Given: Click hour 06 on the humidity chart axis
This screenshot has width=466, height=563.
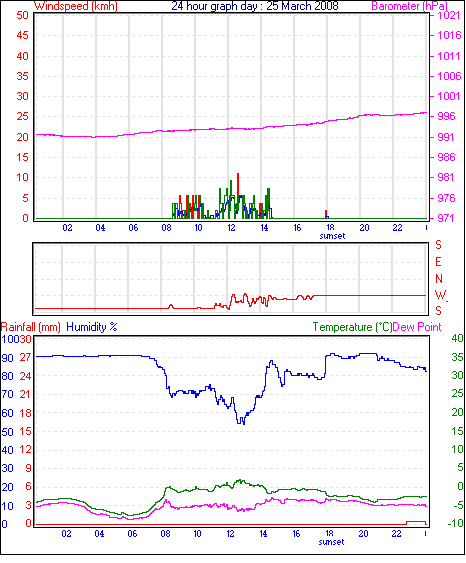Looking at the screenshot, I should point(132,534).
